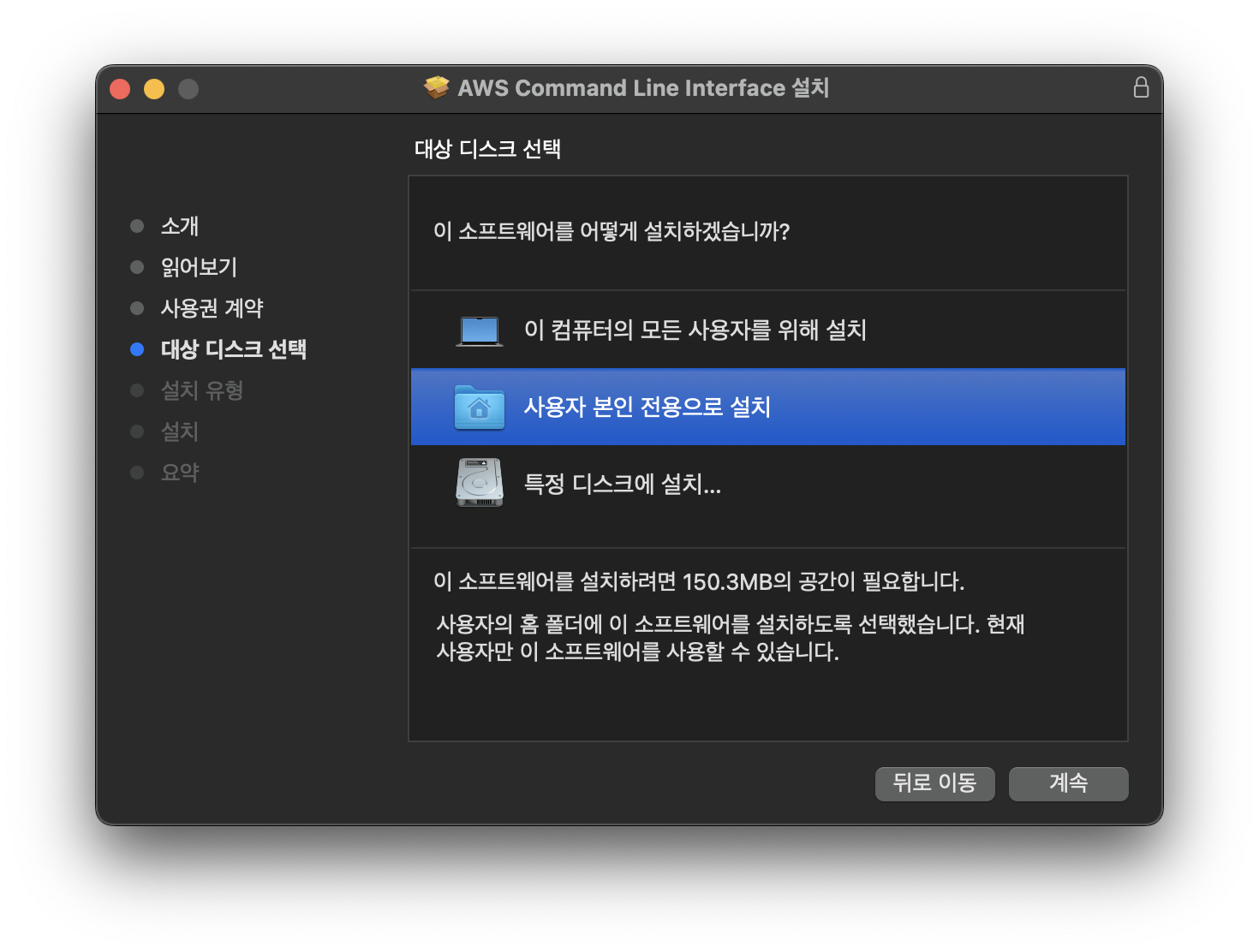Click the 설치 유형 sidebar step
Image resolution: width=1259 pixels, height=952 pixels.
pyautogui.click(x=202, y=390)
